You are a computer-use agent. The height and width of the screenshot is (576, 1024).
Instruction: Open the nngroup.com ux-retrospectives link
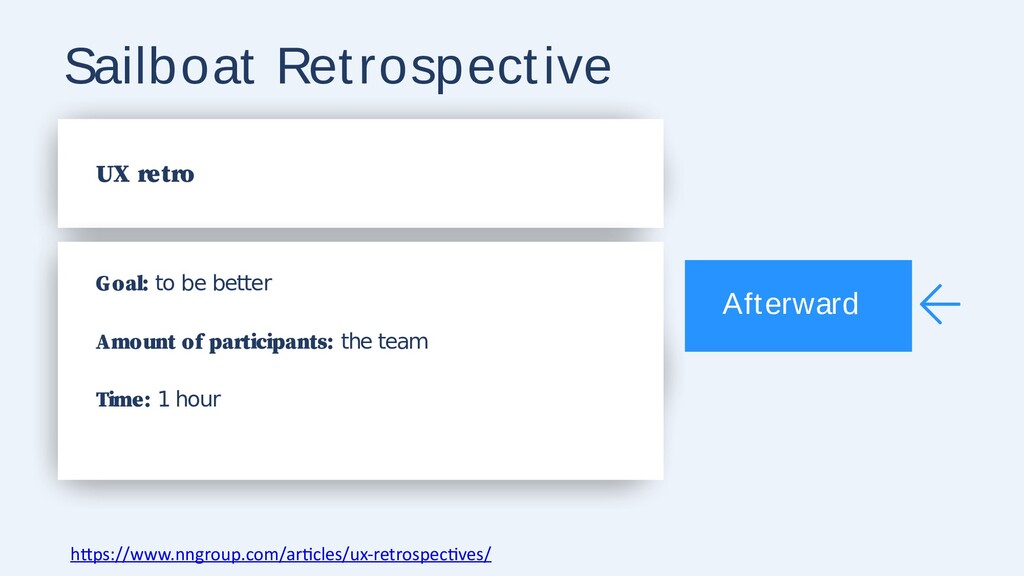click(281, 554)
